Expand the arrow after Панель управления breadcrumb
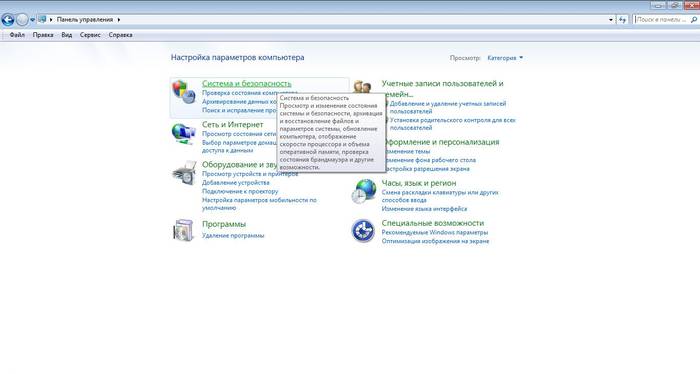This screenshot has height=374, width=700. (119, 20)
